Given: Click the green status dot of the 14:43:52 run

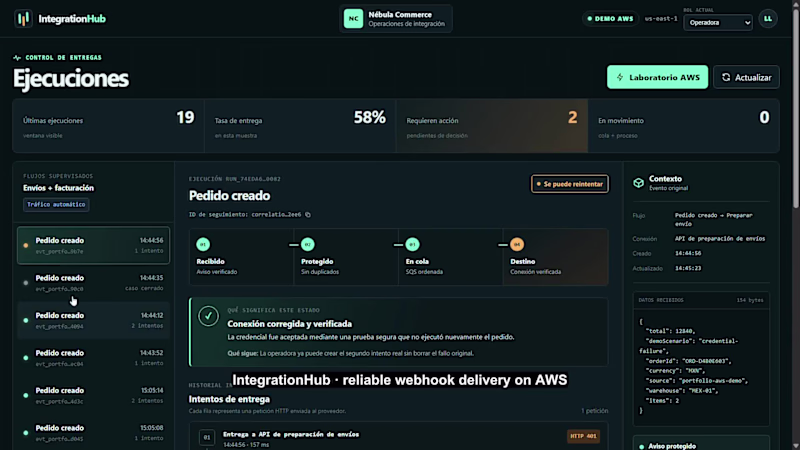Looking at the screenshot, I should [x=26, y=358].
